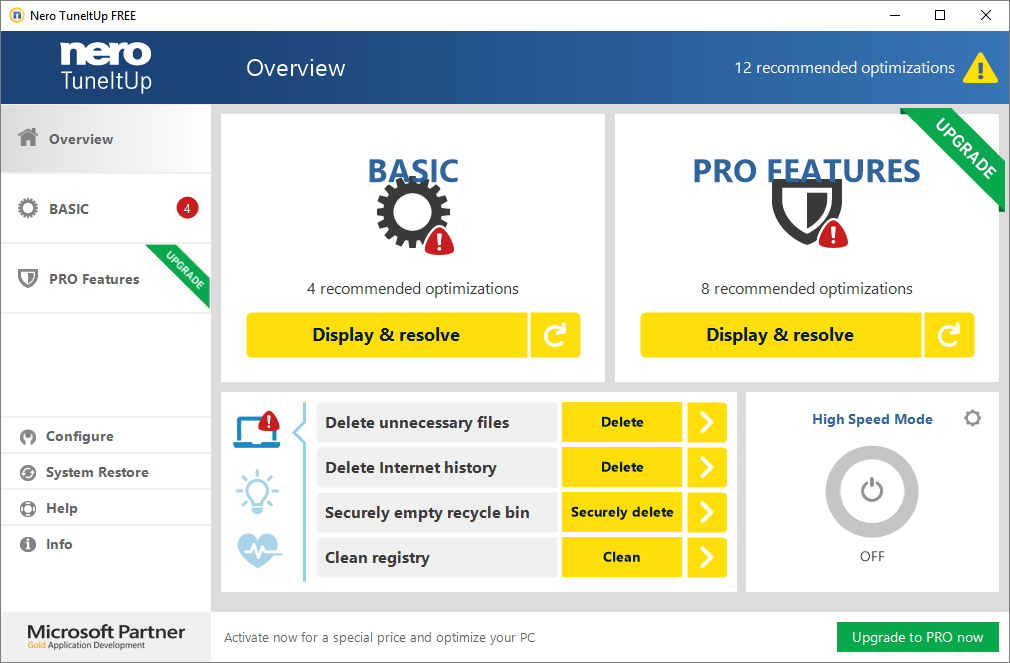Open the PRO Features section
The width and height of the screenshot is (1010, 663).
(106, 279)
